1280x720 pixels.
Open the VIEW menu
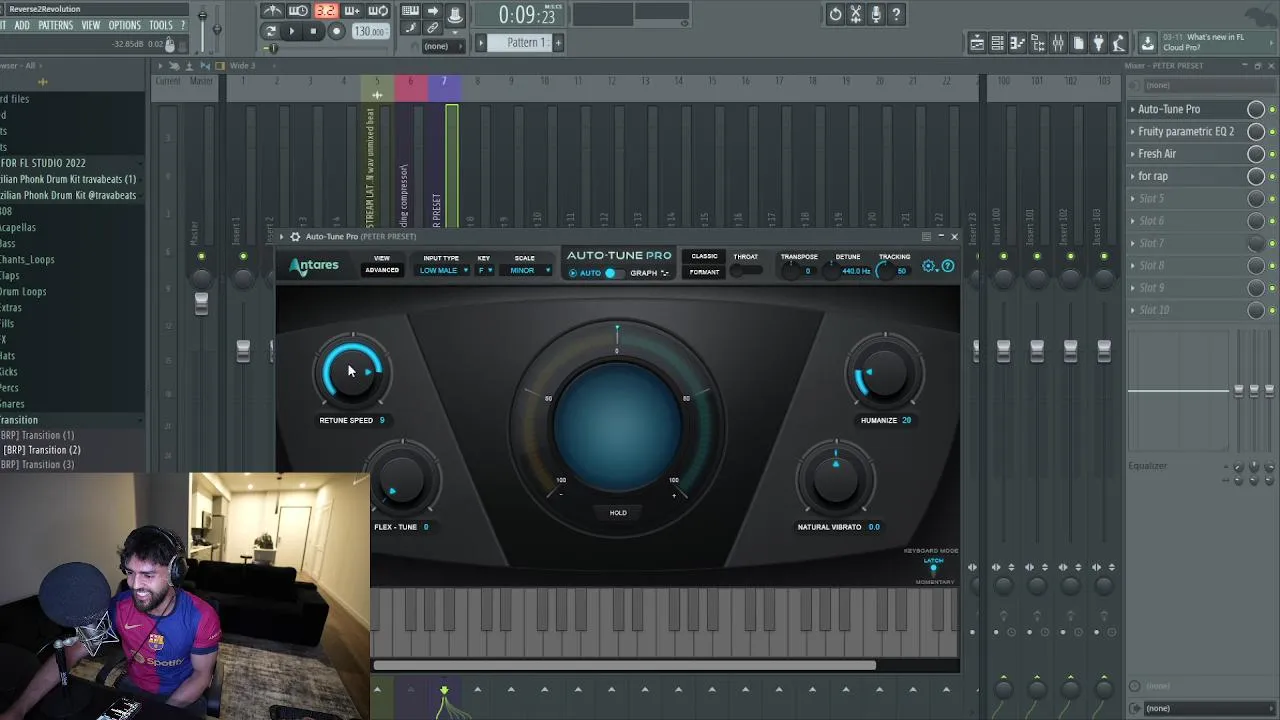pyautogui.click(x=91, y=25)
